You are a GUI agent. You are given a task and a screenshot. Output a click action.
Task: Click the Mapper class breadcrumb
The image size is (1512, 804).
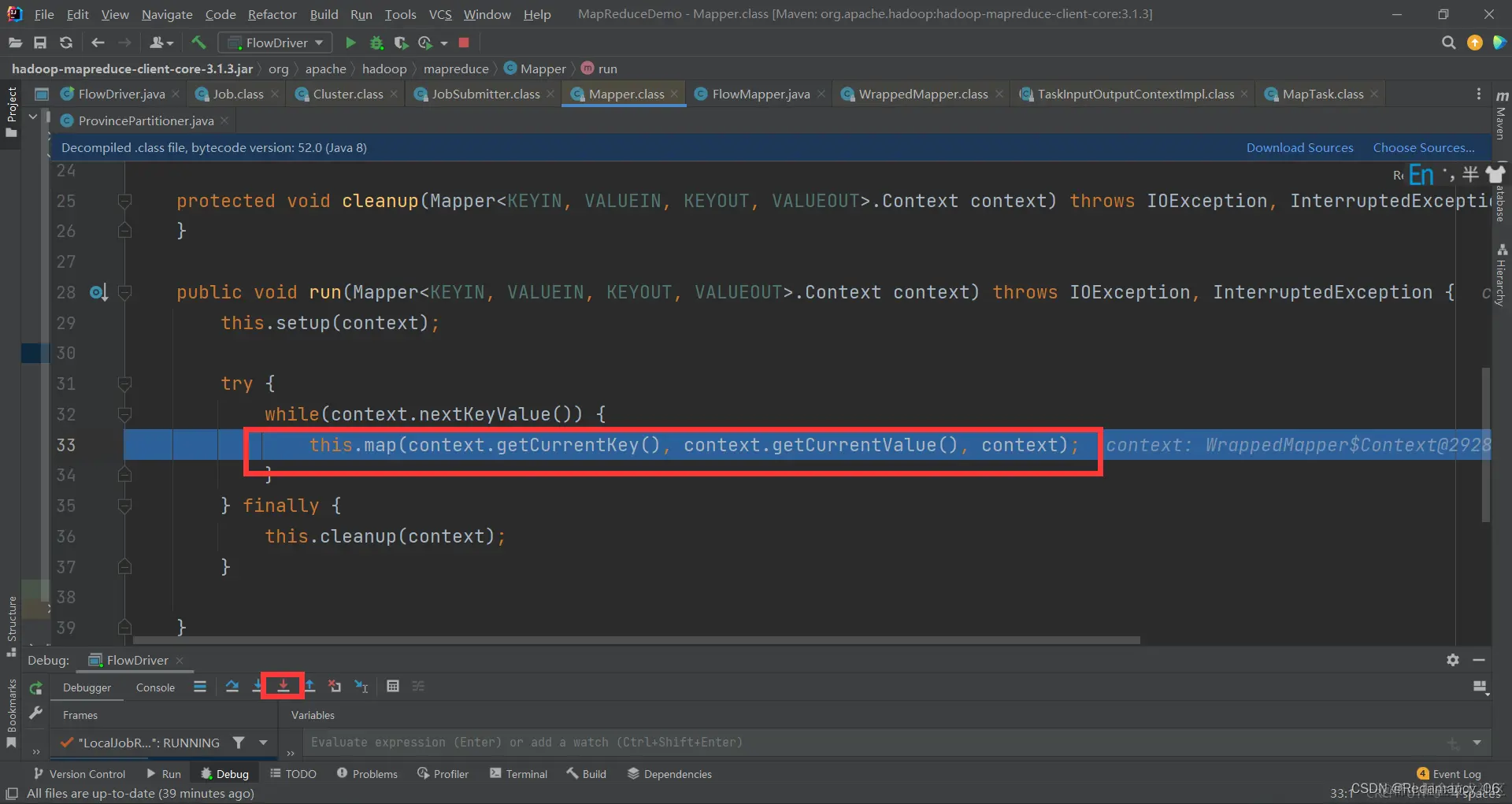tap(535, 69)
